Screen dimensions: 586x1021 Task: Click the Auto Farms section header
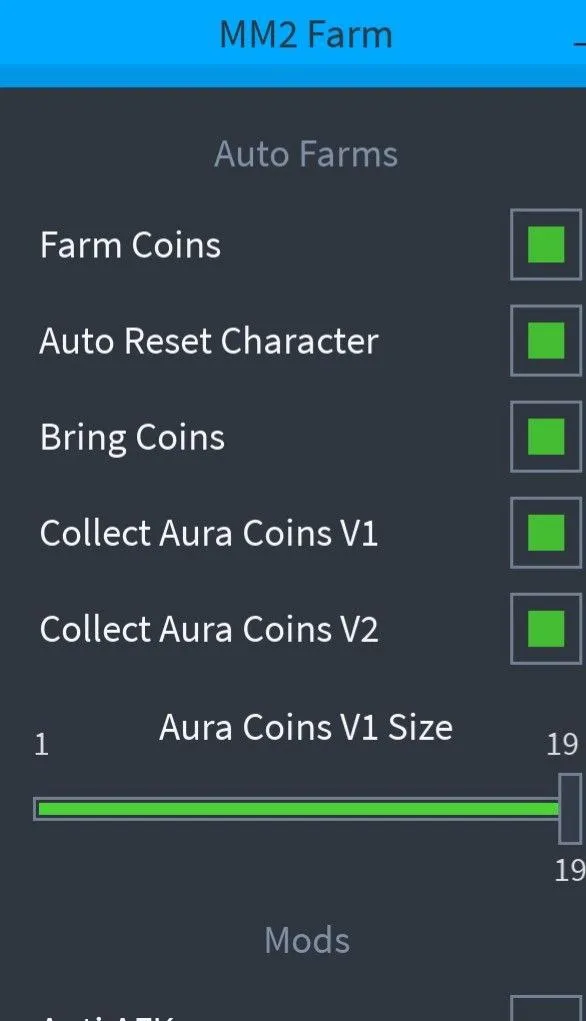306,154
